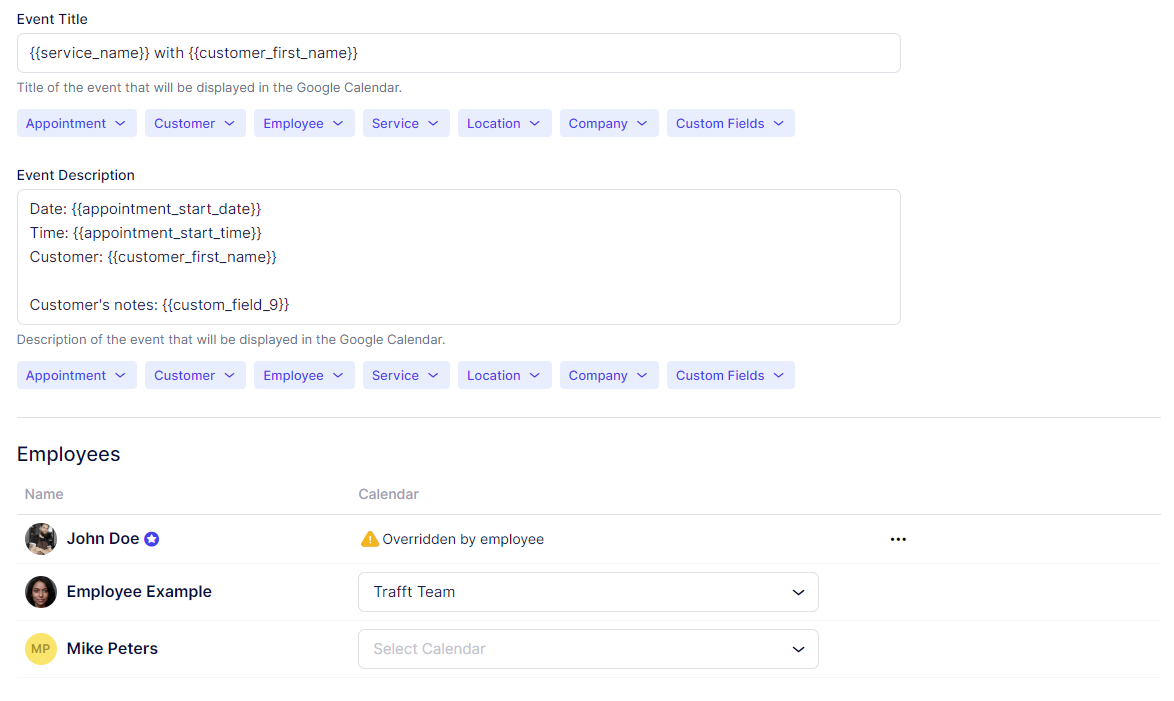Open Appointment placeholders under Event Description
The image size is (1174, 701).
pos(76,375)
